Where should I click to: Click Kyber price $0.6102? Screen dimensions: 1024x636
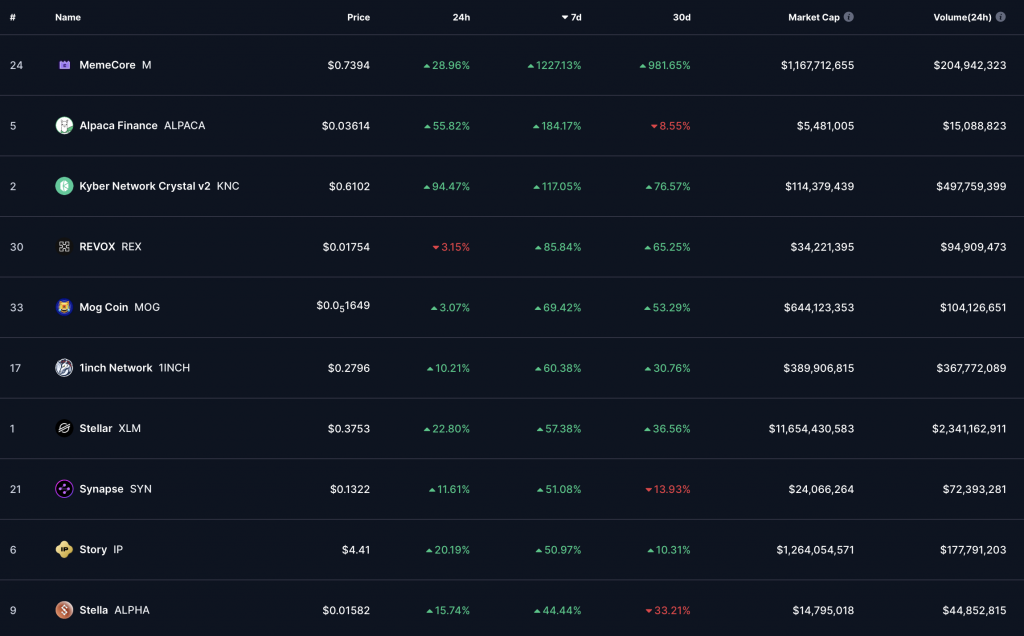click(349, 186)
